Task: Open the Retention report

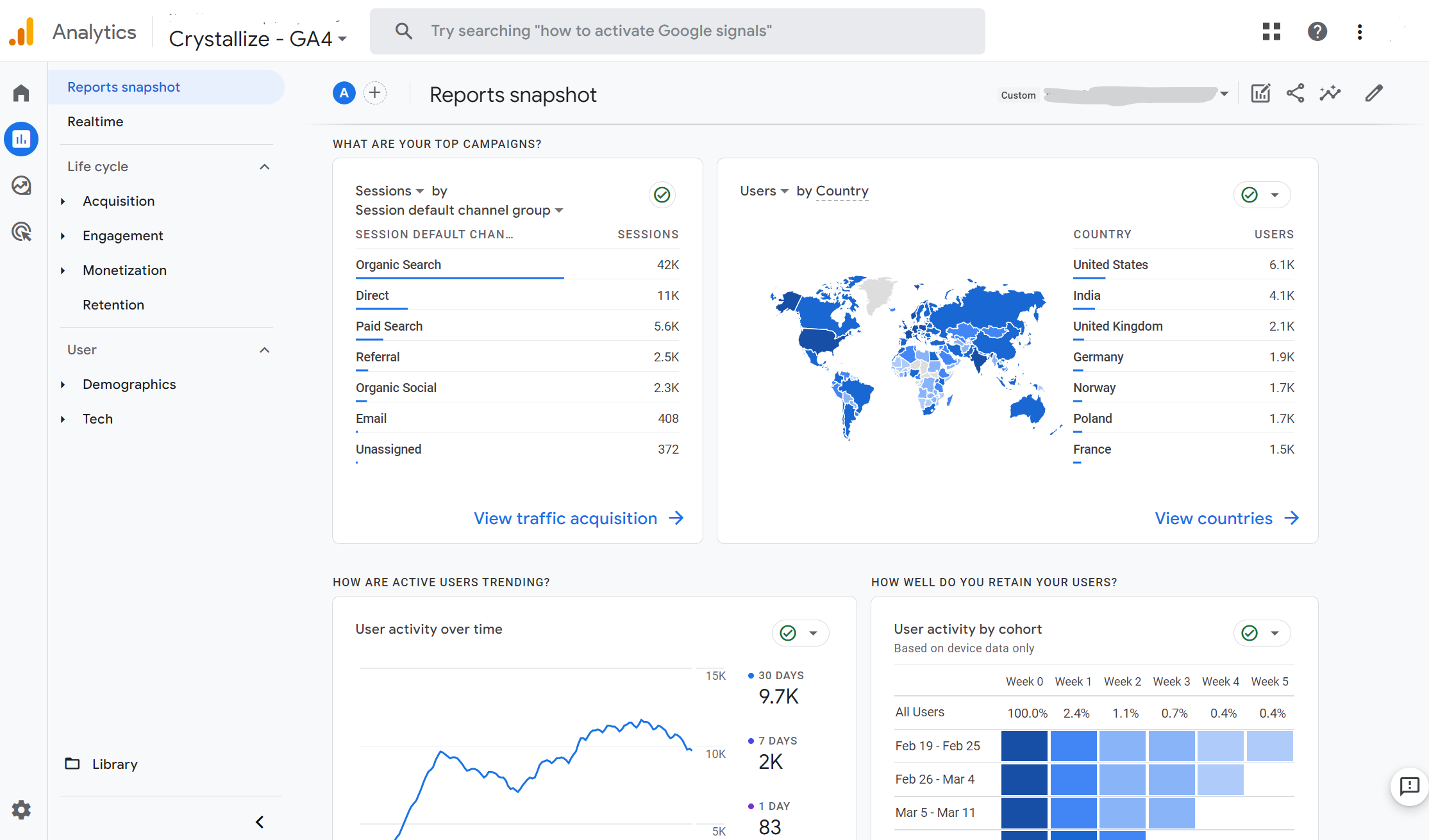Action: (x=113, y=305)
